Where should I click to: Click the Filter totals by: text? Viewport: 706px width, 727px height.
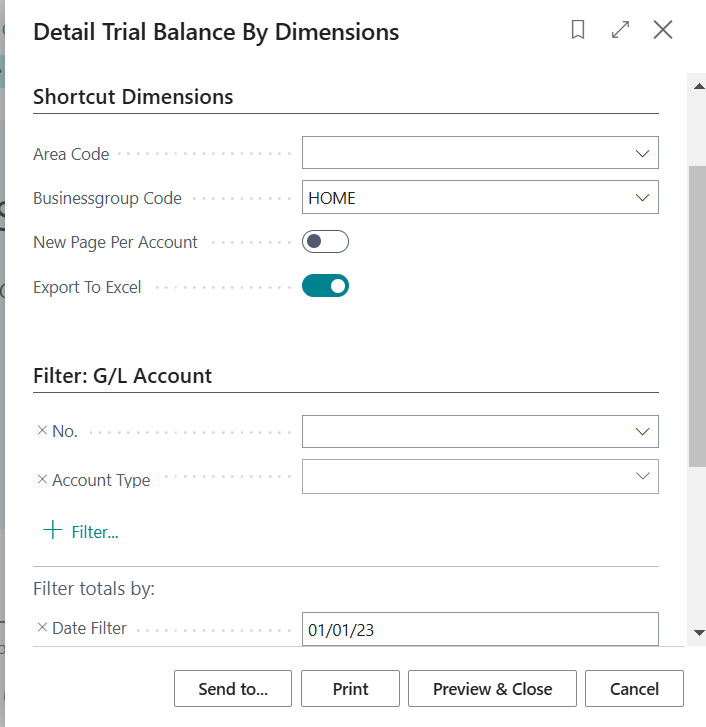[94, 588]
